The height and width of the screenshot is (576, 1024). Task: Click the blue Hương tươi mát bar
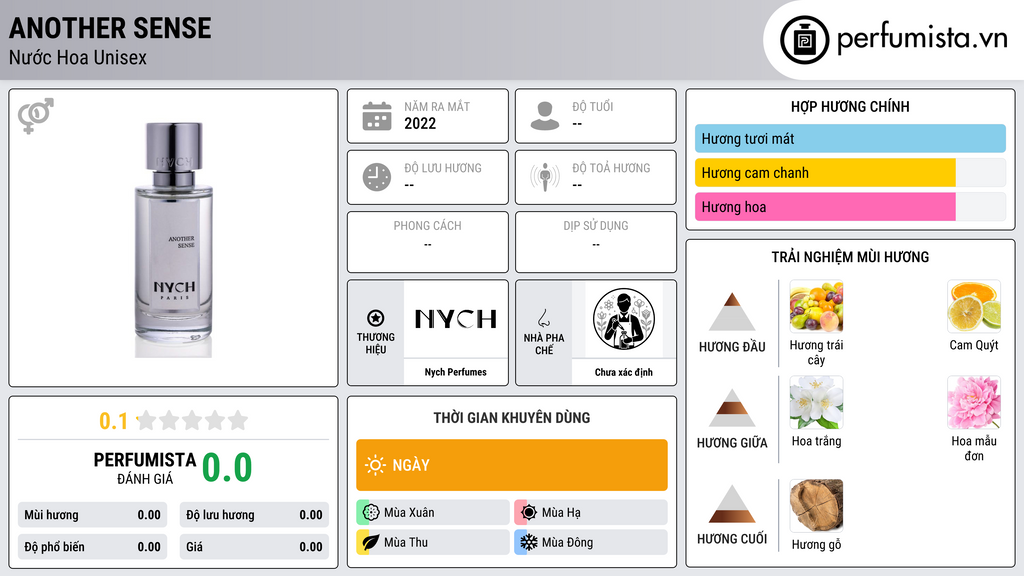coord(850,138)
